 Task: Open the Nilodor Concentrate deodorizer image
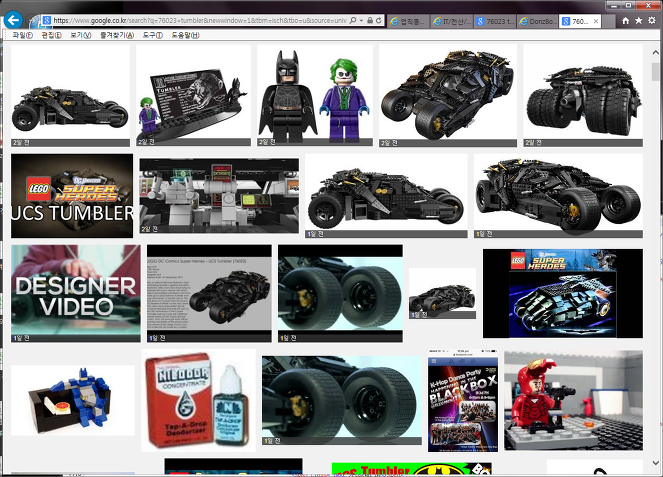[x=198, y=400]
